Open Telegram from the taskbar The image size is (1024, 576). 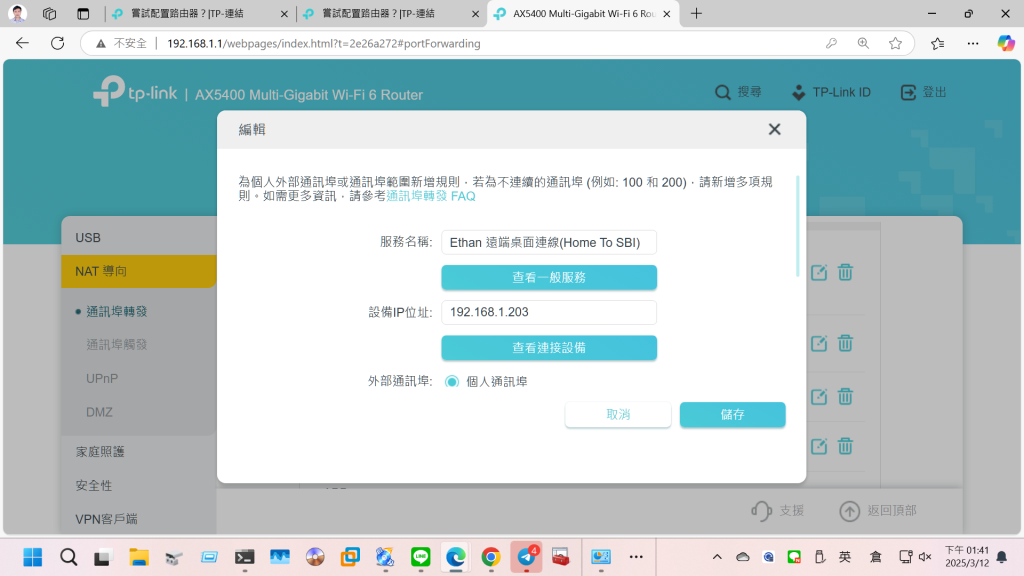point(526,556)
